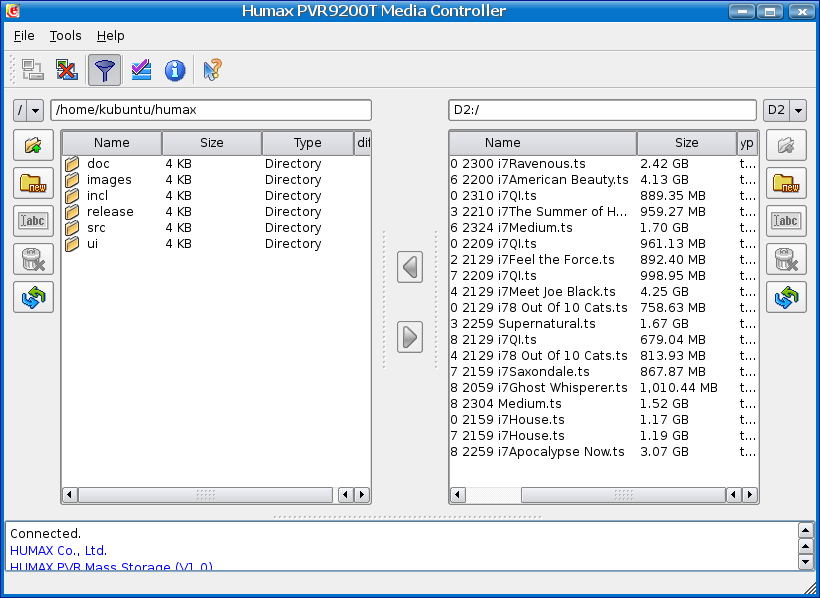
Task: Click the What's This help cursor icon
Action: (x=212, y=70)
